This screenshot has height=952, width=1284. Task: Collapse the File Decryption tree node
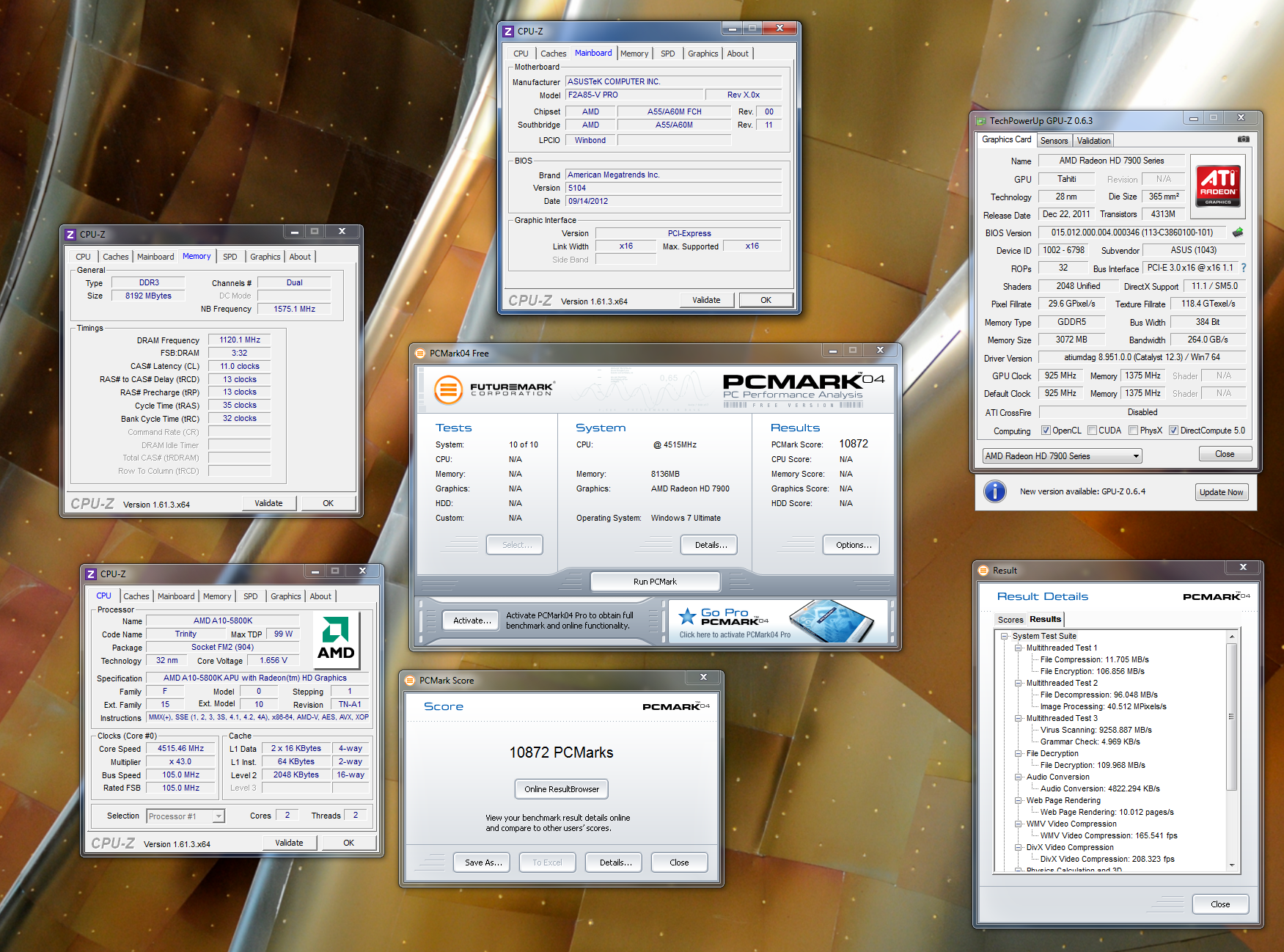click(x=1019, y=753)
